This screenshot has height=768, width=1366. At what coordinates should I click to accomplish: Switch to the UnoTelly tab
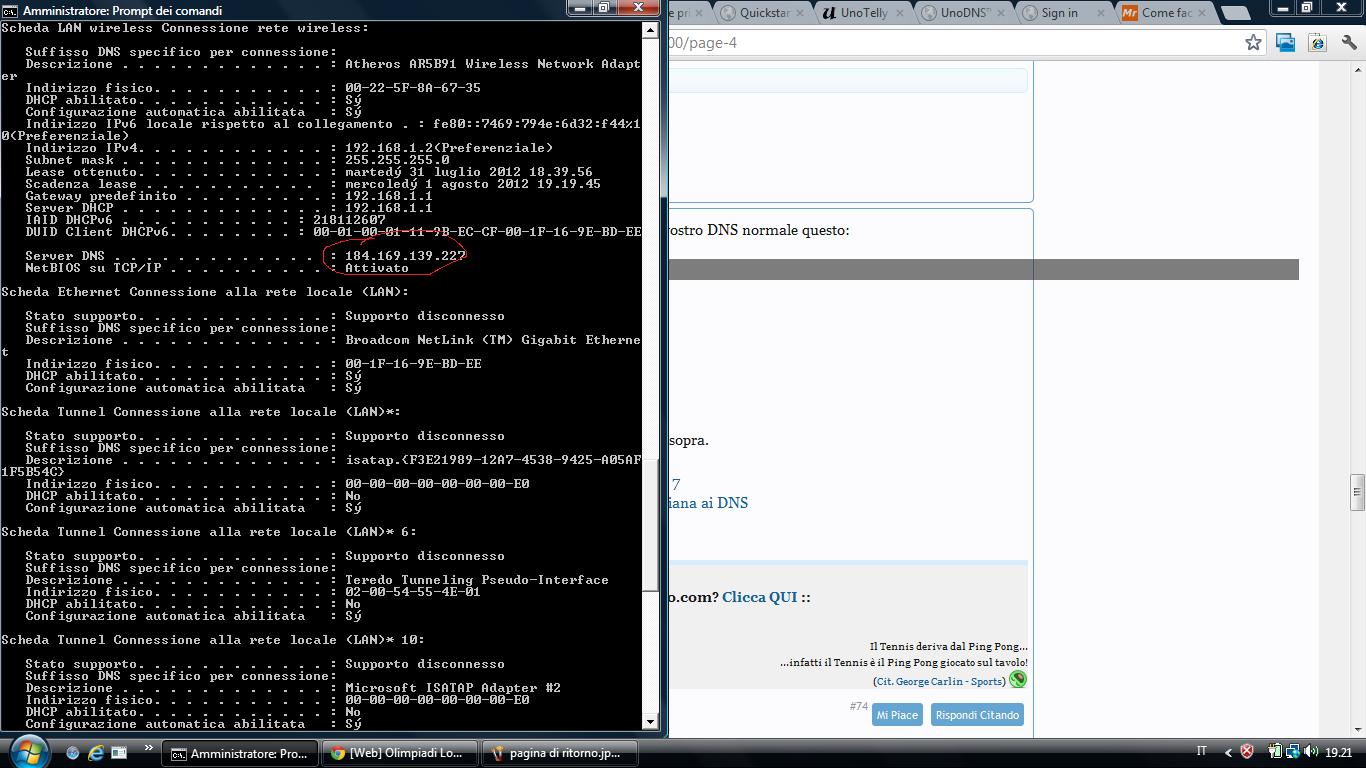point(863,13)
